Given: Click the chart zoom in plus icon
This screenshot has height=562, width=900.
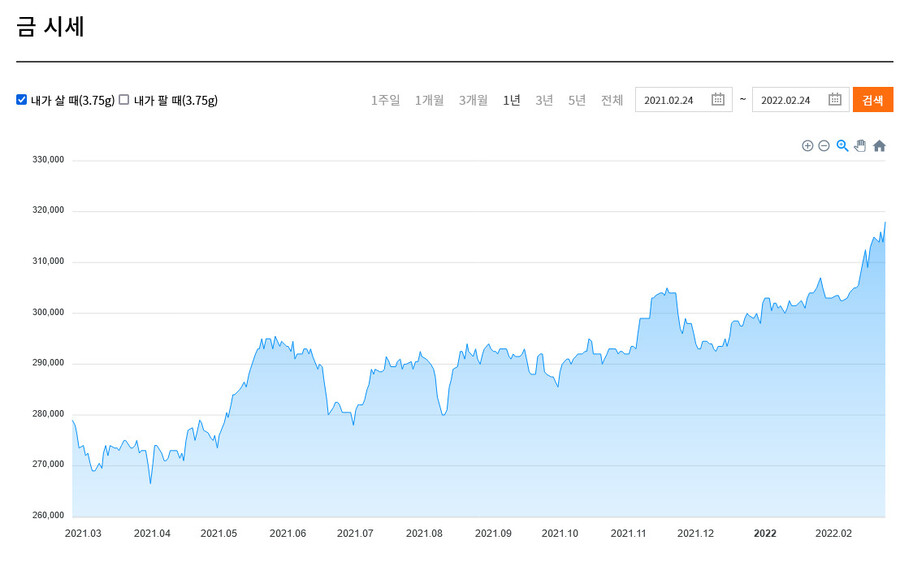Looking at the screenshot, I should tap(807, 146).
